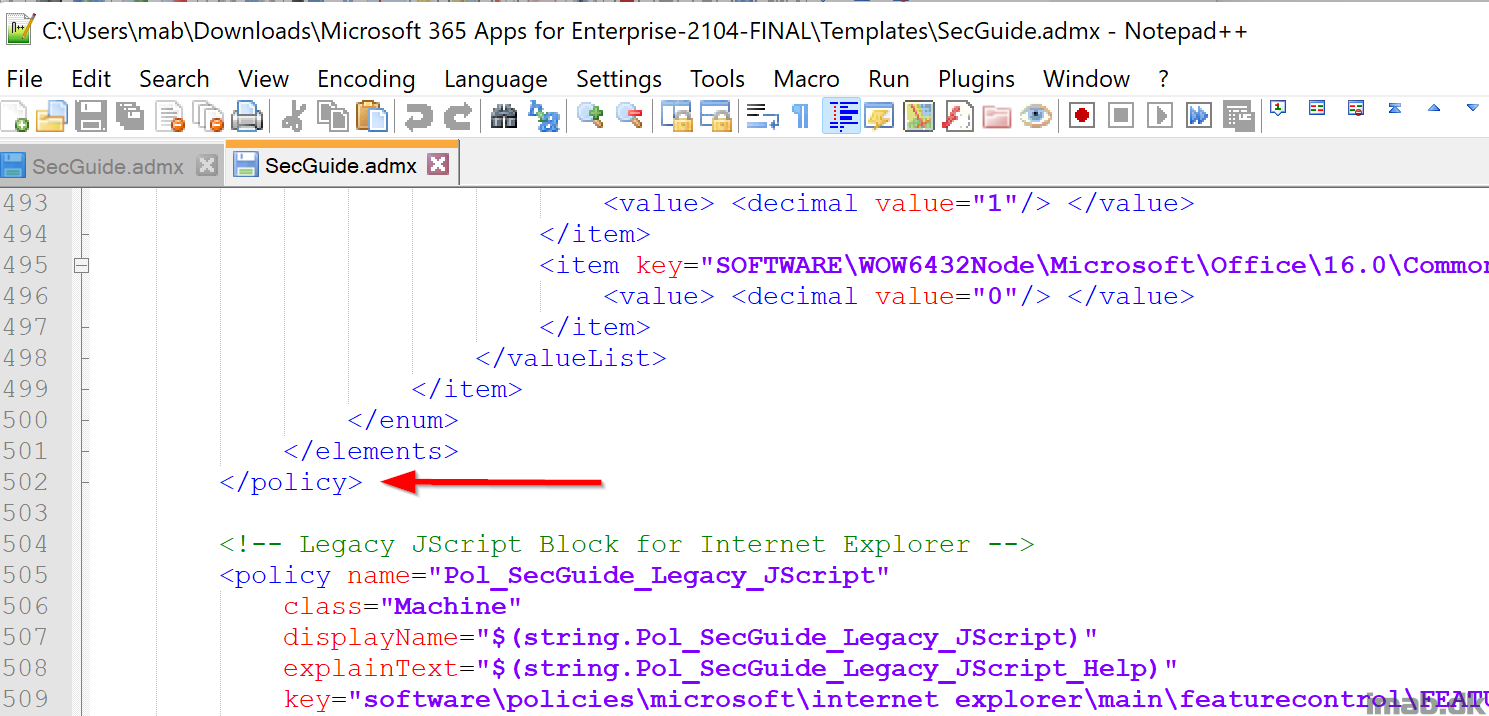Toggle synchronize horizontal scrolling icon
This screenshot has height=716, width=1489.
(x=716, y=116)
